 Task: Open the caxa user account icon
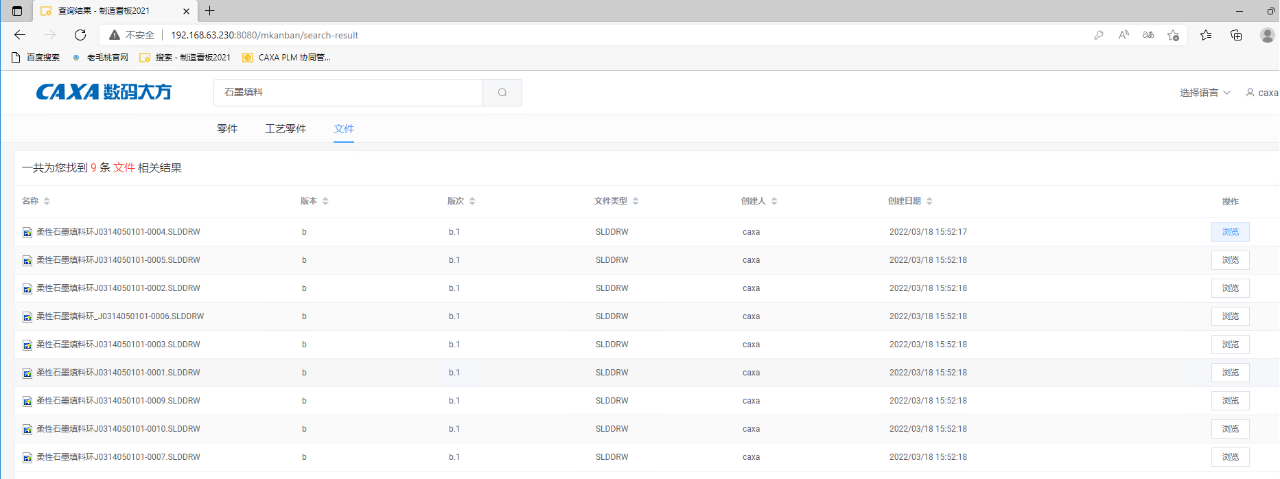click(1250, 93)
